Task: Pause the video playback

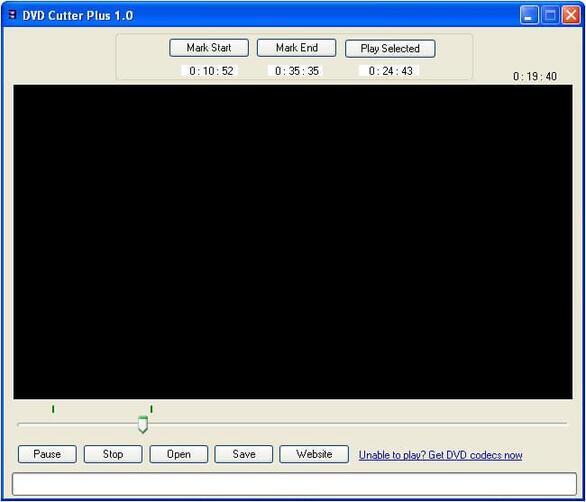Action: pos(47,454)
